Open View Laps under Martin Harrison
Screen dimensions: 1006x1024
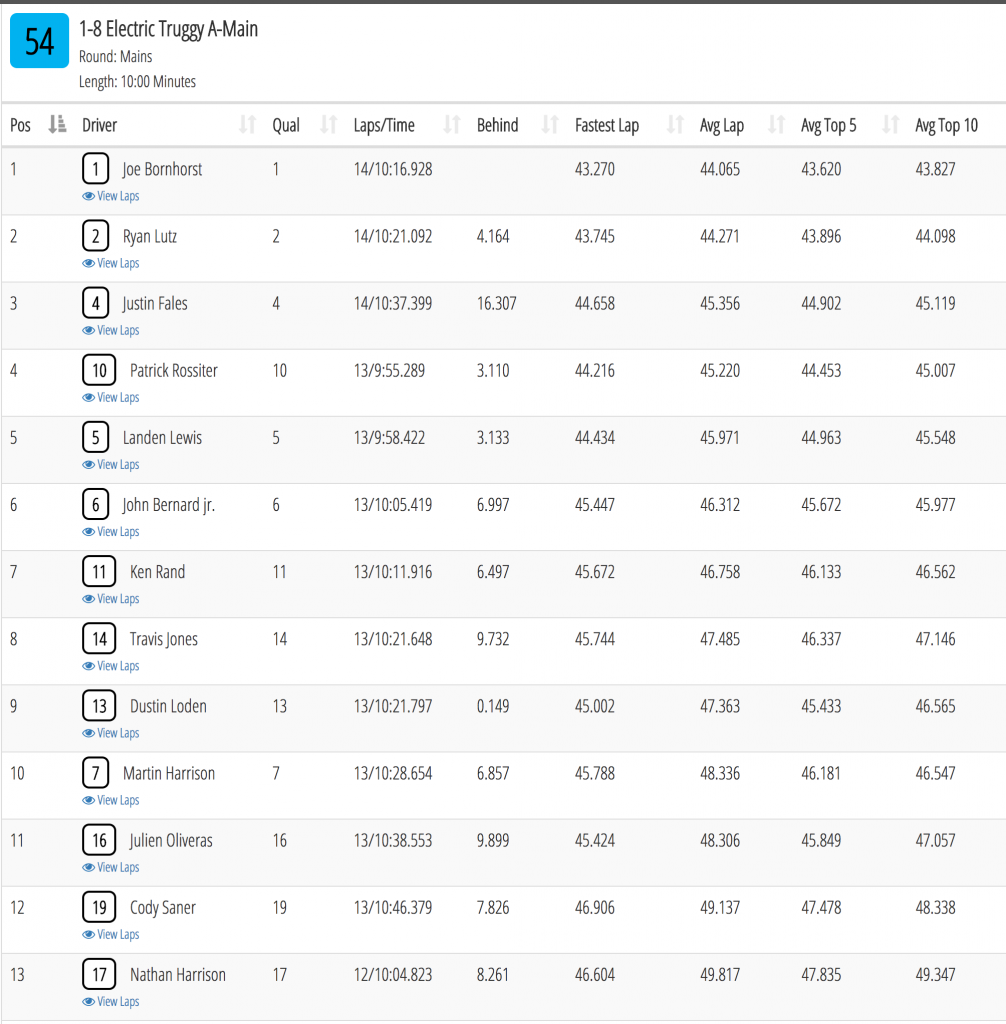(110, 801)
